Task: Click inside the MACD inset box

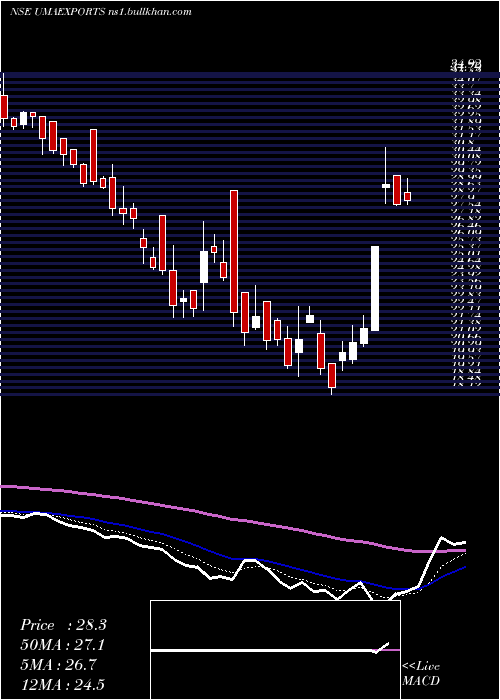Action: [275, 650]
